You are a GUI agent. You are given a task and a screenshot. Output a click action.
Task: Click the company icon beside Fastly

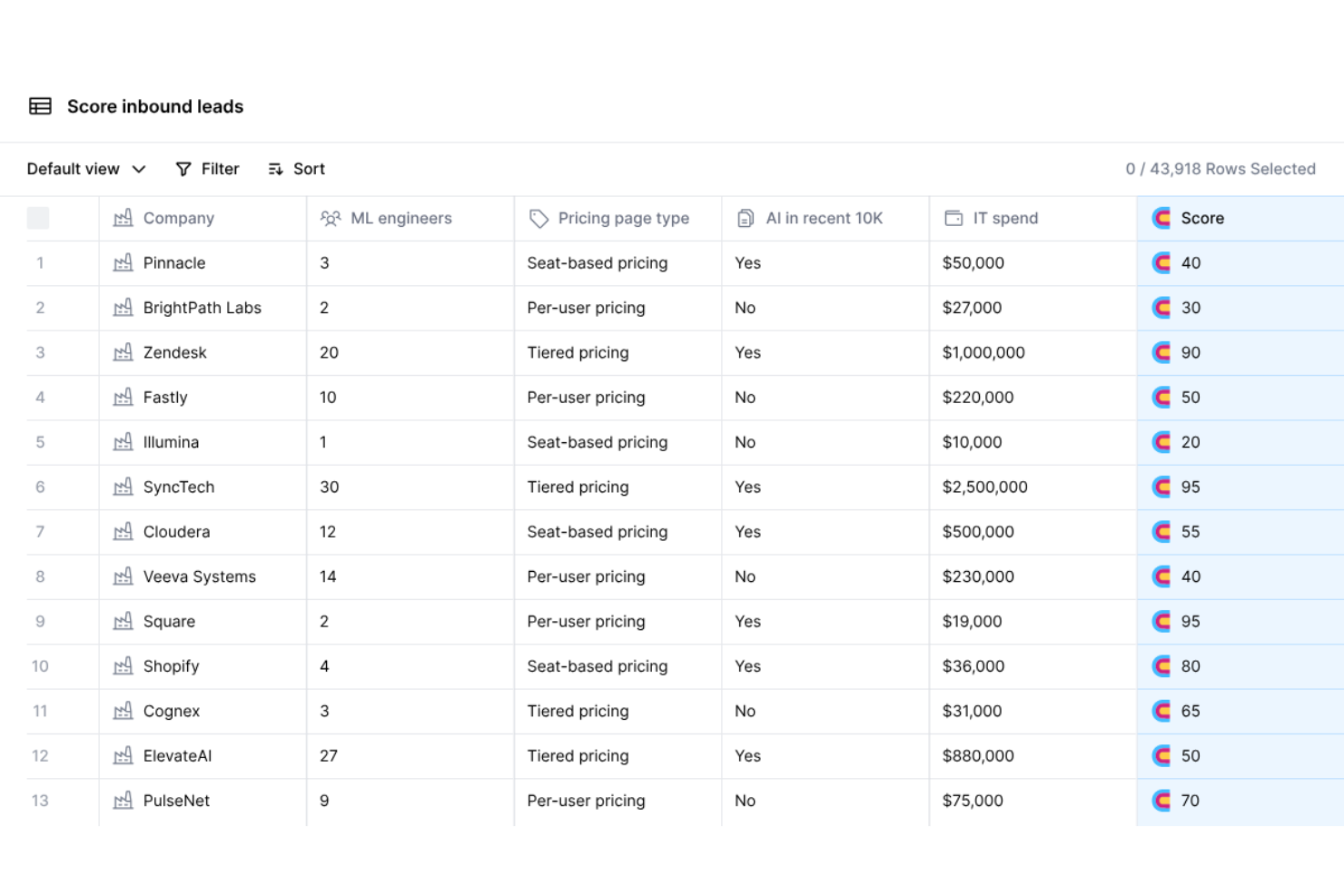pos(123,398)
